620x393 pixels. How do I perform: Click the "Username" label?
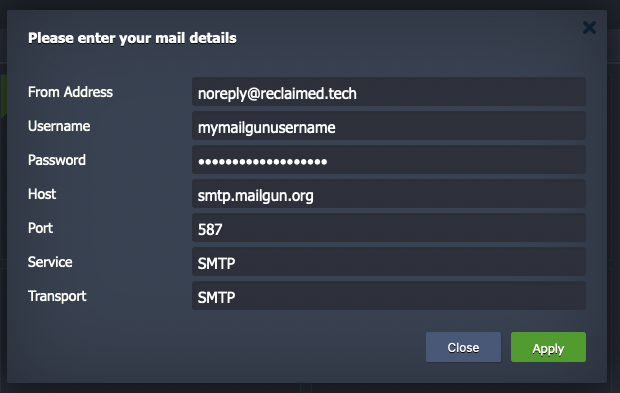[x=59, y=126]
